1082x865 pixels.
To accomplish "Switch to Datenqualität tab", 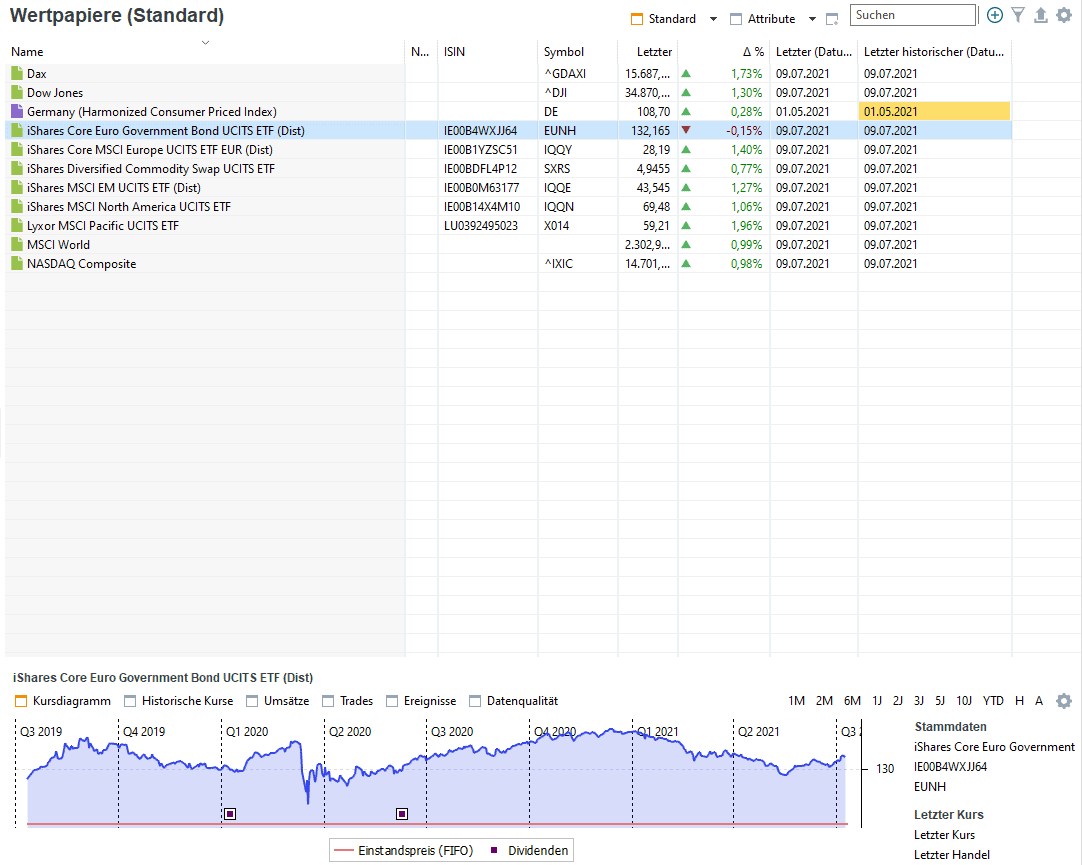I will click(513, 701).
